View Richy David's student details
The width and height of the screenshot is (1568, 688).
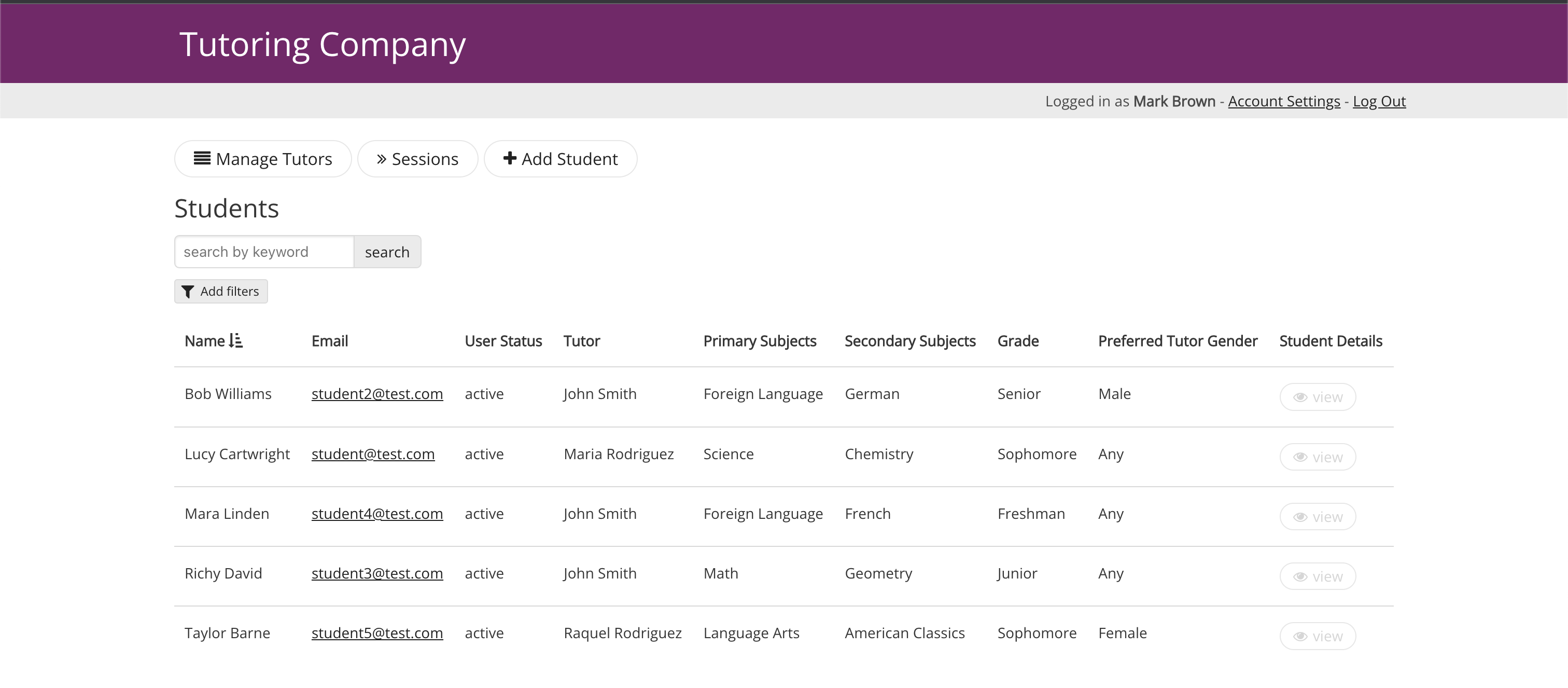[x=1317, y=576]
